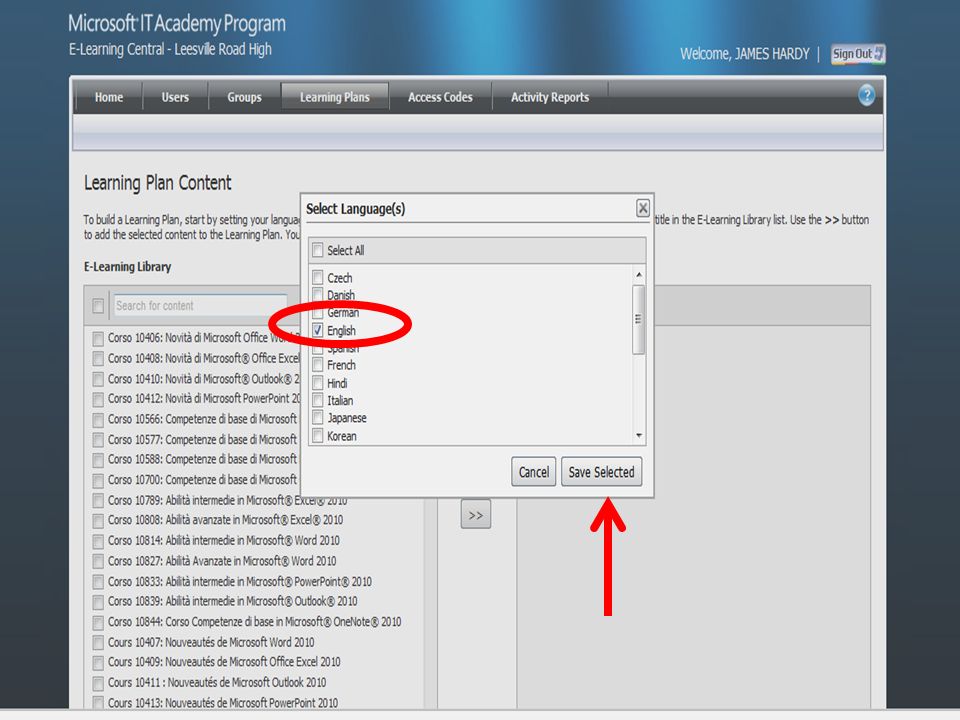The height and width of the screenshot is (720, 960).
Task: Open the help question mark icon
Action: pos(866,96)
